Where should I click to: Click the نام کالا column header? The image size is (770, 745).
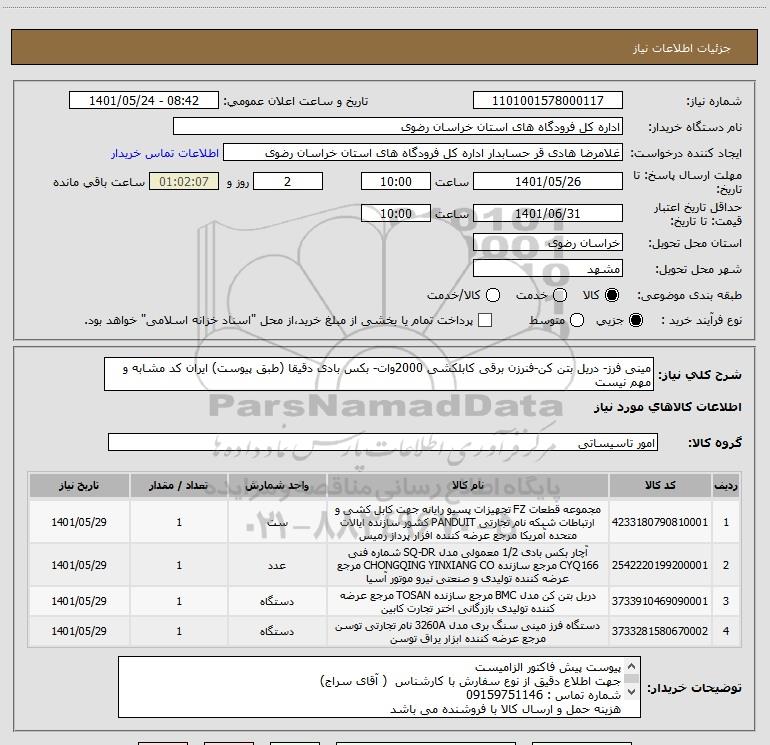[468, 485]
